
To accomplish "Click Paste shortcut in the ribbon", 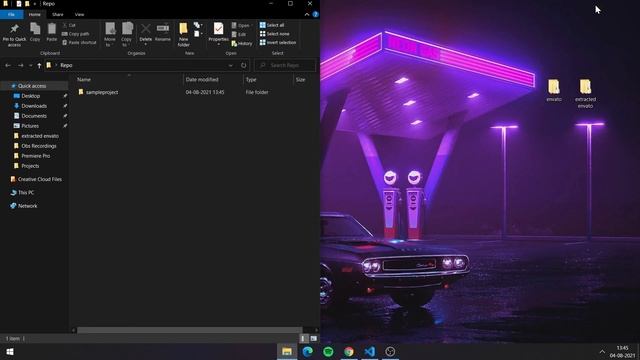I will pyautogui.click(x=79, y=42).
